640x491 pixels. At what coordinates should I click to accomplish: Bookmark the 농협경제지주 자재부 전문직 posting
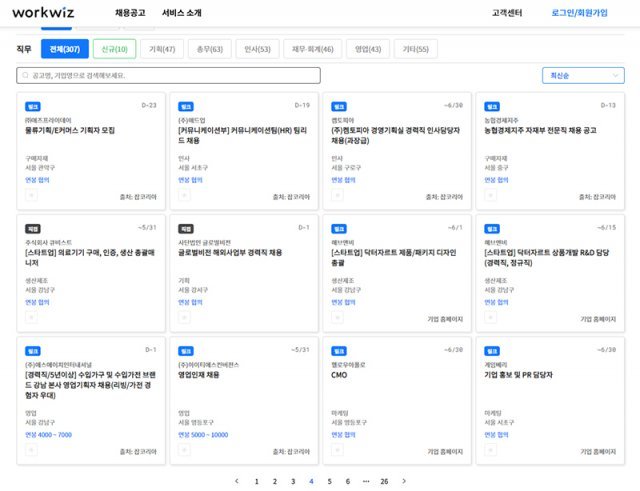pyautogui.click(x=490, y=195)
